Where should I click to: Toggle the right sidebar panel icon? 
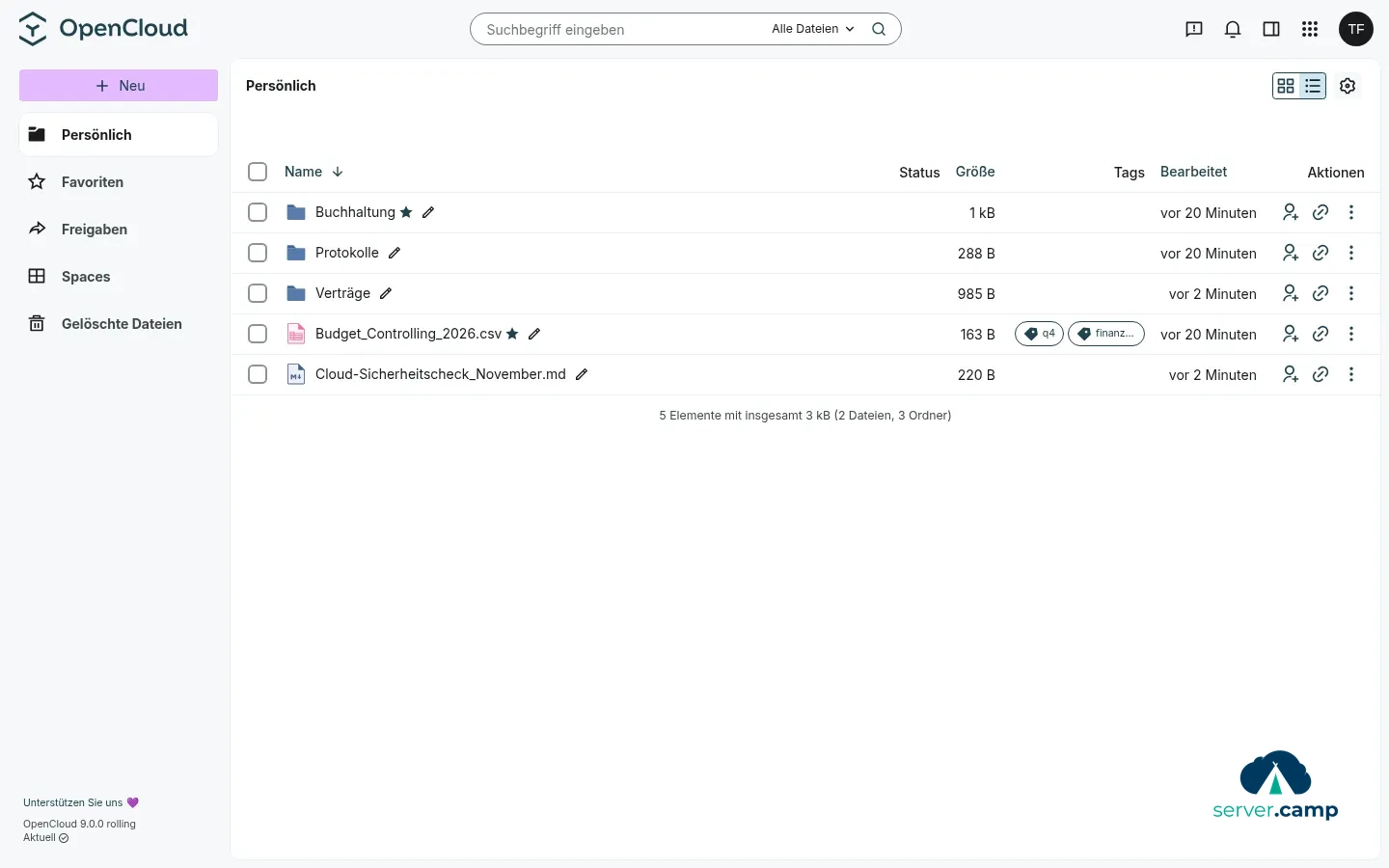click(x=1271, y=29)
